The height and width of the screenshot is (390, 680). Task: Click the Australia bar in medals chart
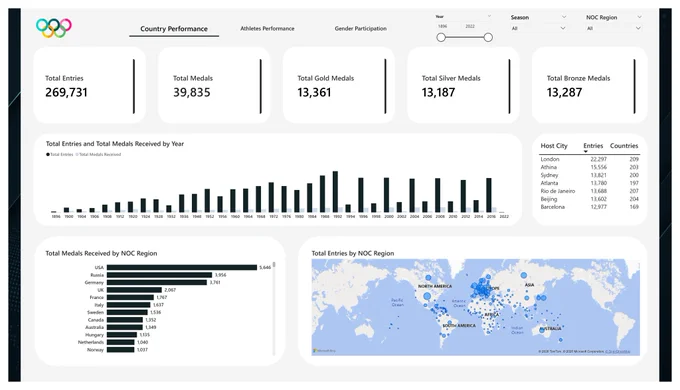125,327
